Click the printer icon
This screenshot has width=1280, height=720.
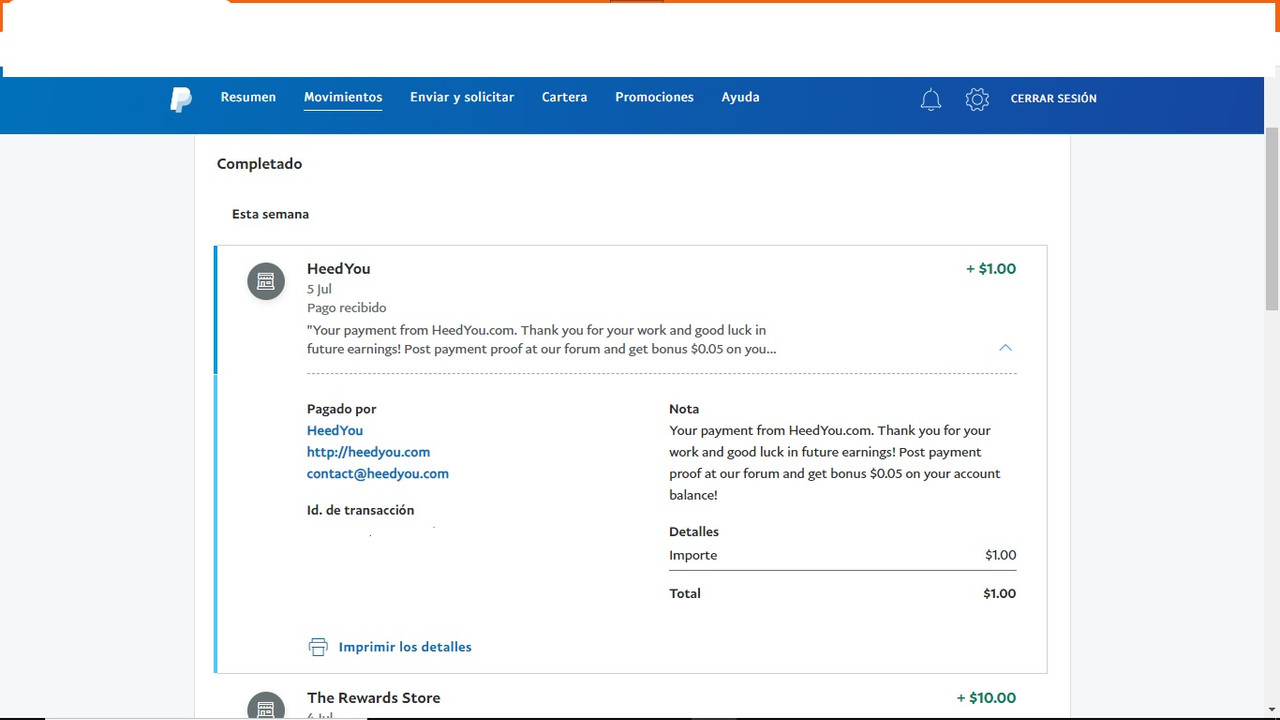click(x=318, y=647)
